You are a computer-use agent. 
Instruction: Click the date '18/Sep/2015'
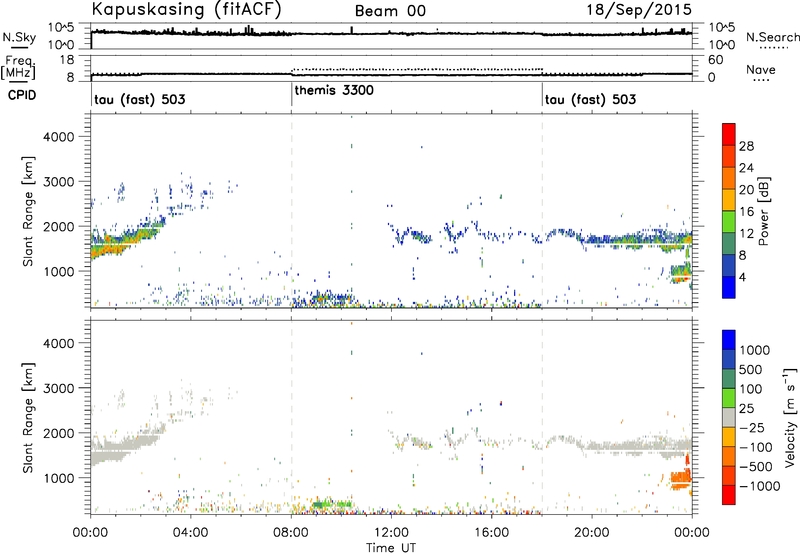pyautogui.click(x=639, y=10)
